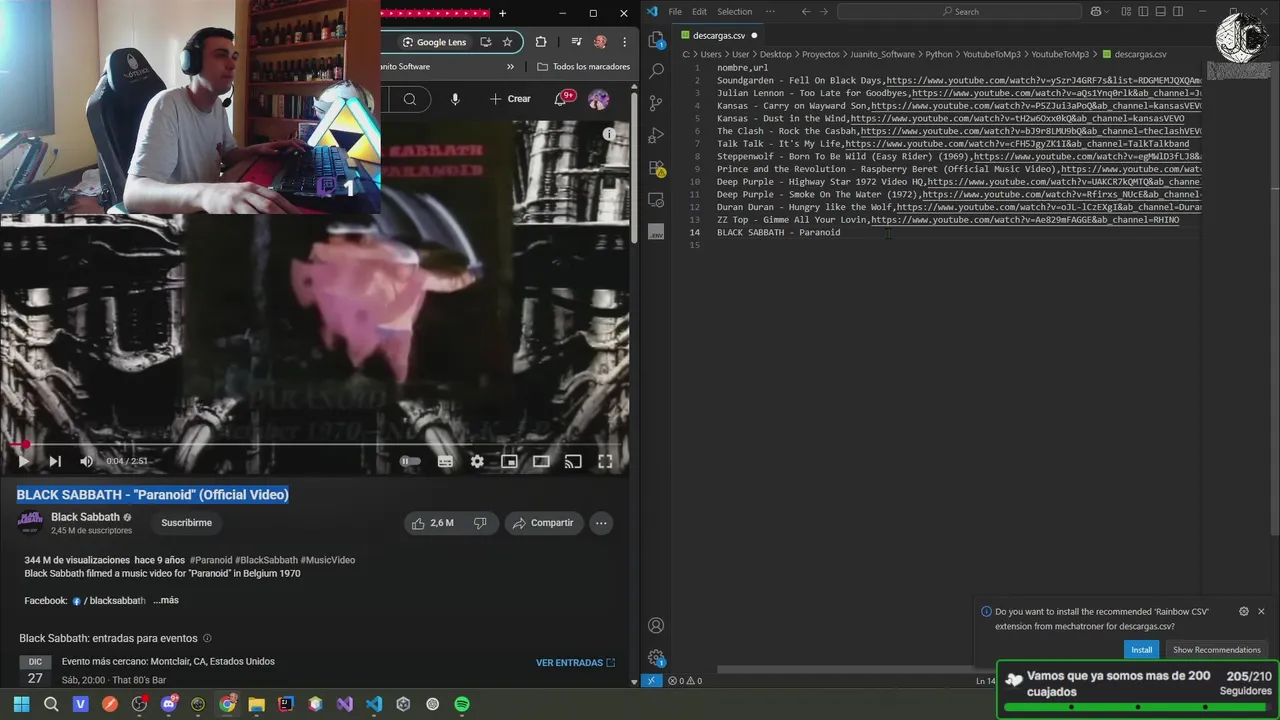Image resolution: width=1280 pixels, height=720 pixels.
Task: Open the Search view in VS Code activity bar
Action: pos(656,71)
